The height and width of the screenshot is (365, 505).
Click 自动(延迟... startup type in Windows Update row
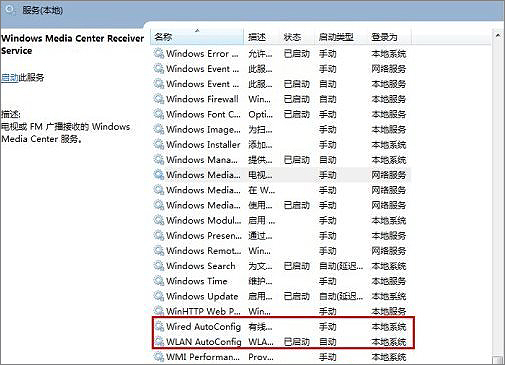pyautogui.click(x=341, y=296)
